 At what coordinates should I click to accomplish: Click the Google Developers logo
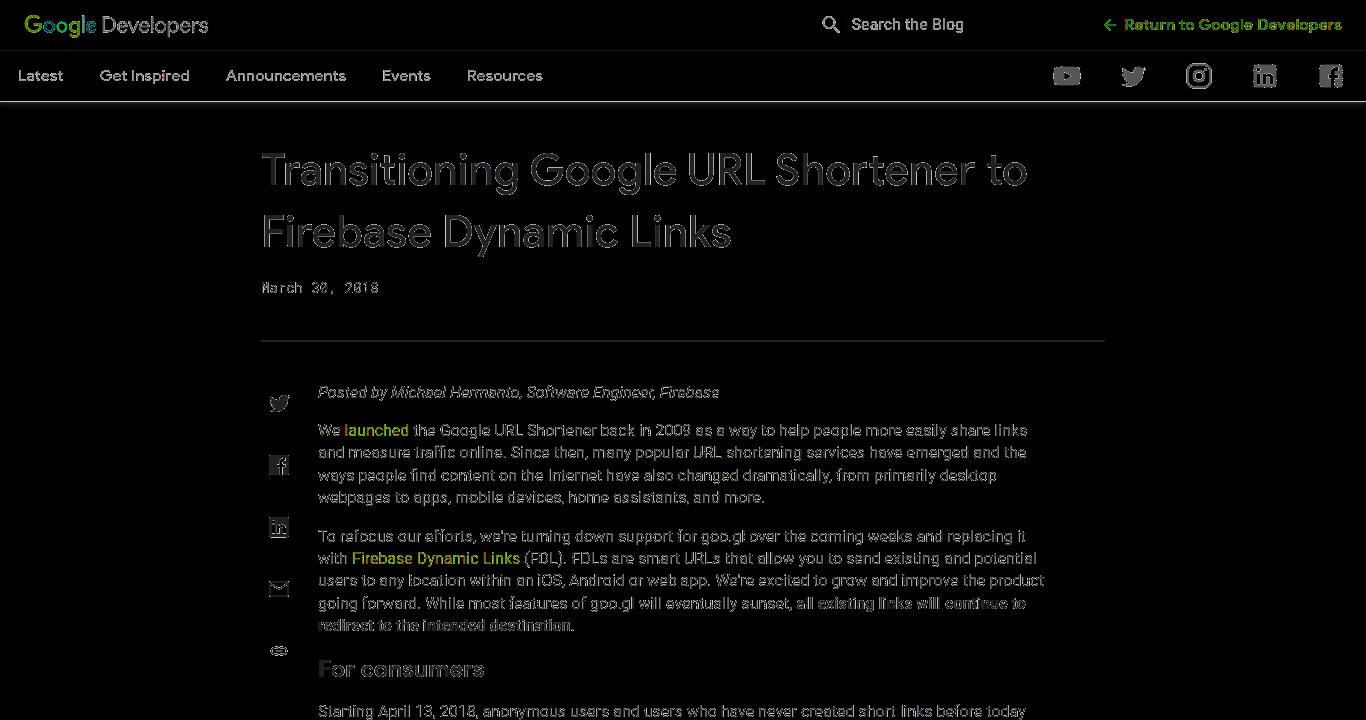pyautogui.click(x=116, y=25)
